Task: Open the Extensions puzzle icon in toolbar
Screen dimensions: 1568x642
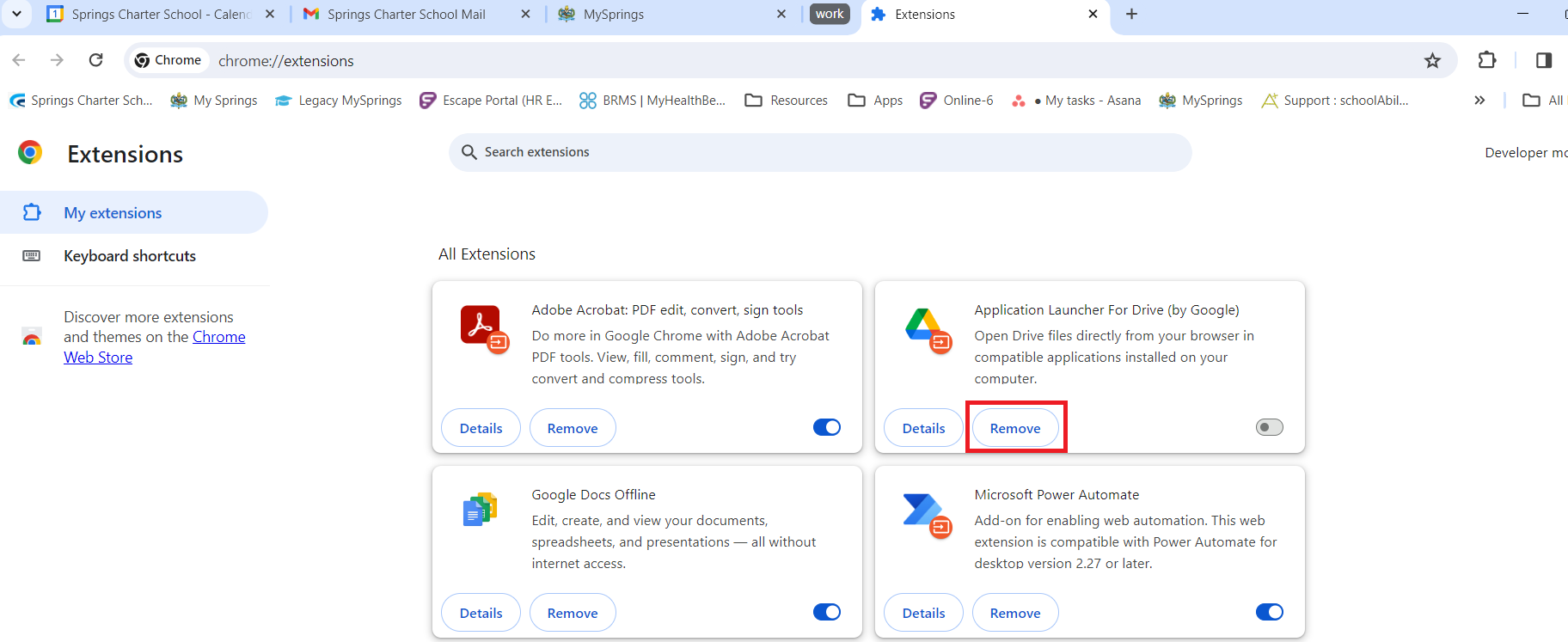Action: click(1487, 60)
